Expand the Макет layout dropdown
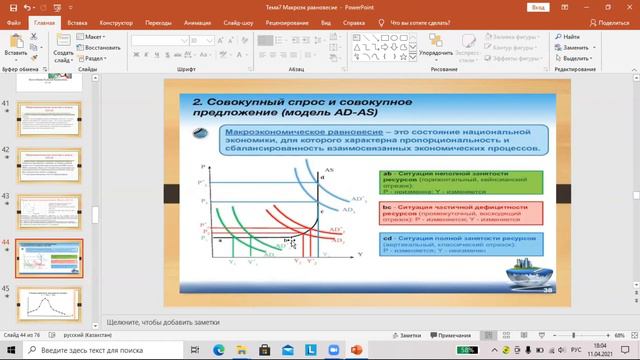Screen dimensions: 640x360 pos(91,36)
